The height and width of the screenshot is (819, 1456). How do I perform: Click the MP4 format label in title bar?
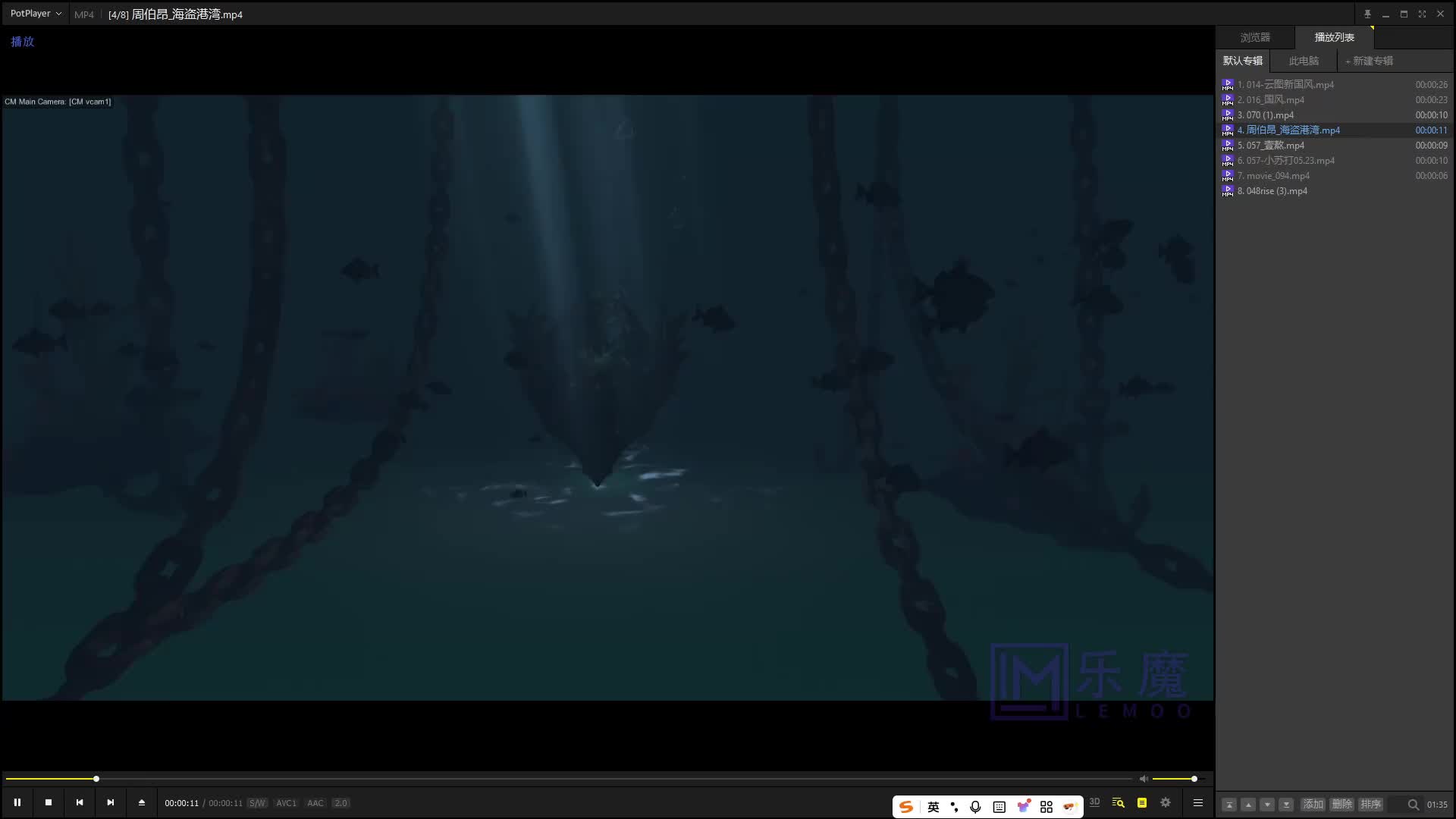click(x=84, y=14)
